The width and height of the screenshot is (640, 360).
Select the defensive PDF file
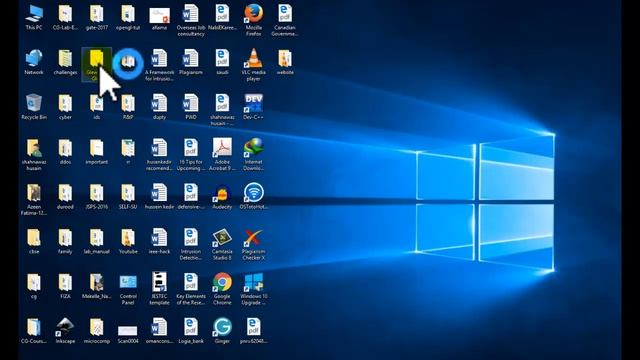[x=191, y=197]
